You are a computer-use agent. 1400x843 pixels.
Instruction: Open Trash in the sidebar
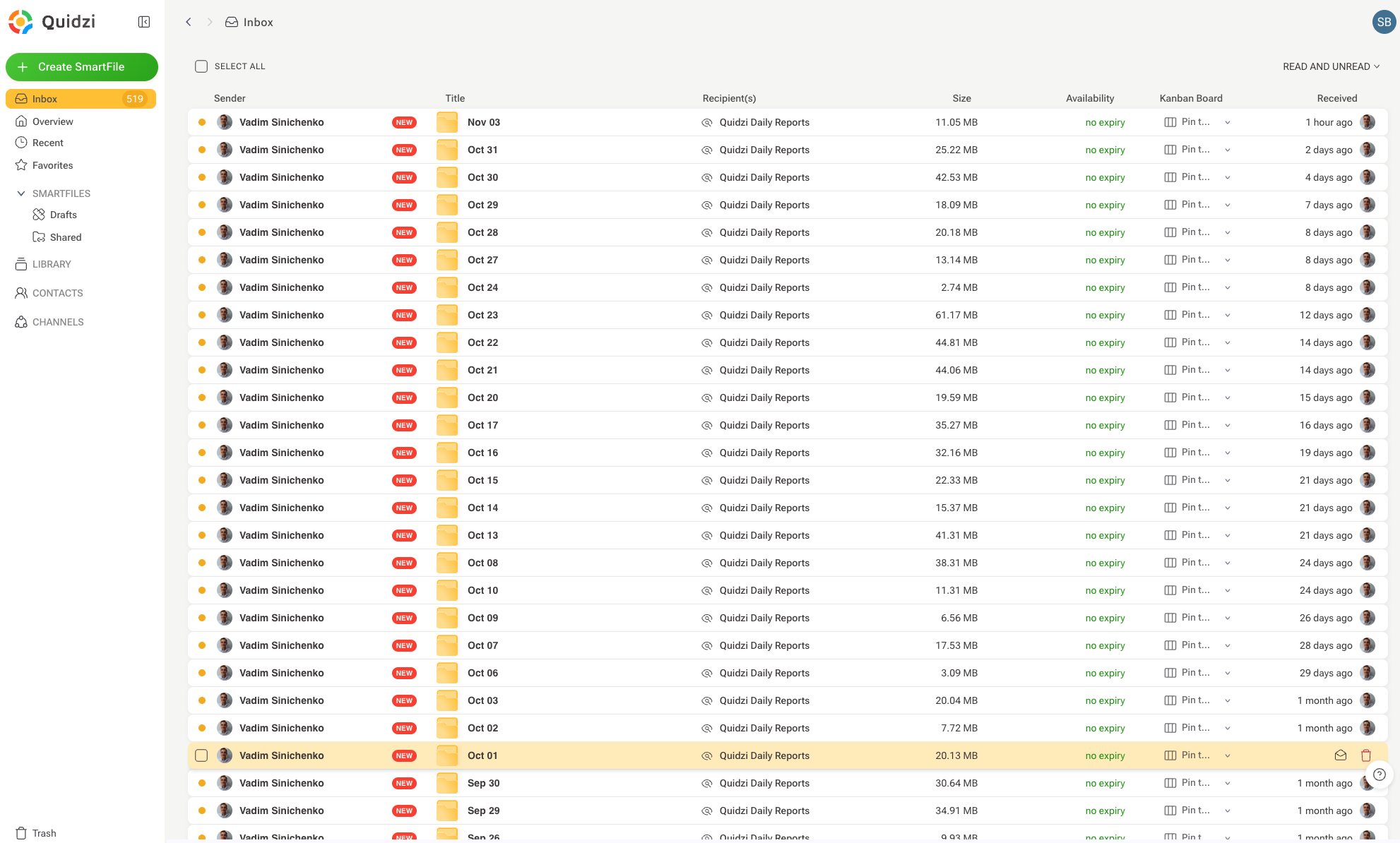click(x=44, y=833)
